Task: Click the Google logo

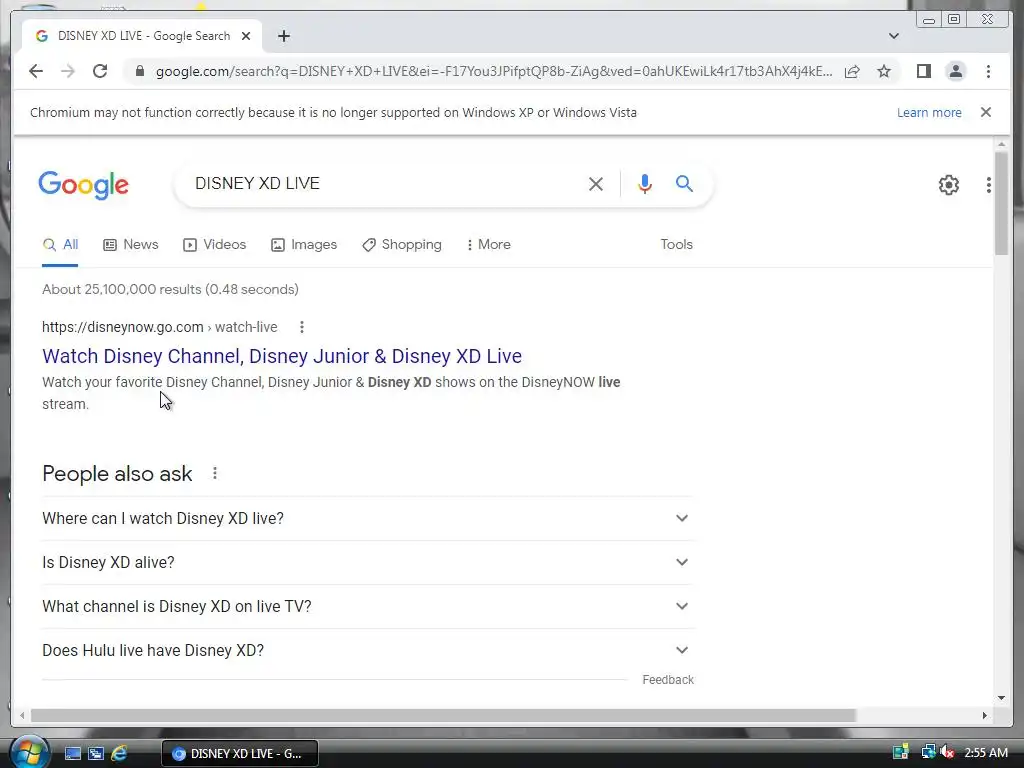Action: click(84, 185)
